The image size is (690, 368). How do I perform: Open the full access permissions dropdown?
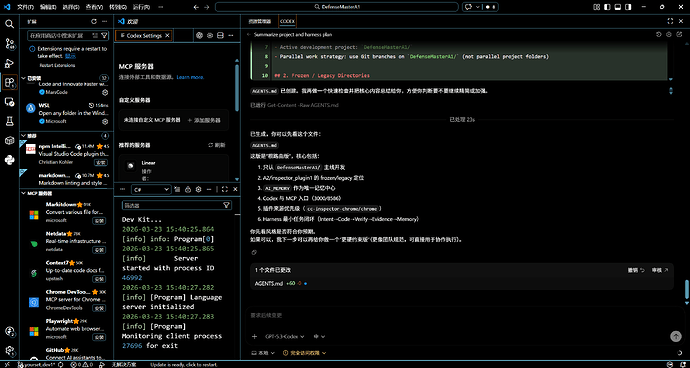[305, 353]
